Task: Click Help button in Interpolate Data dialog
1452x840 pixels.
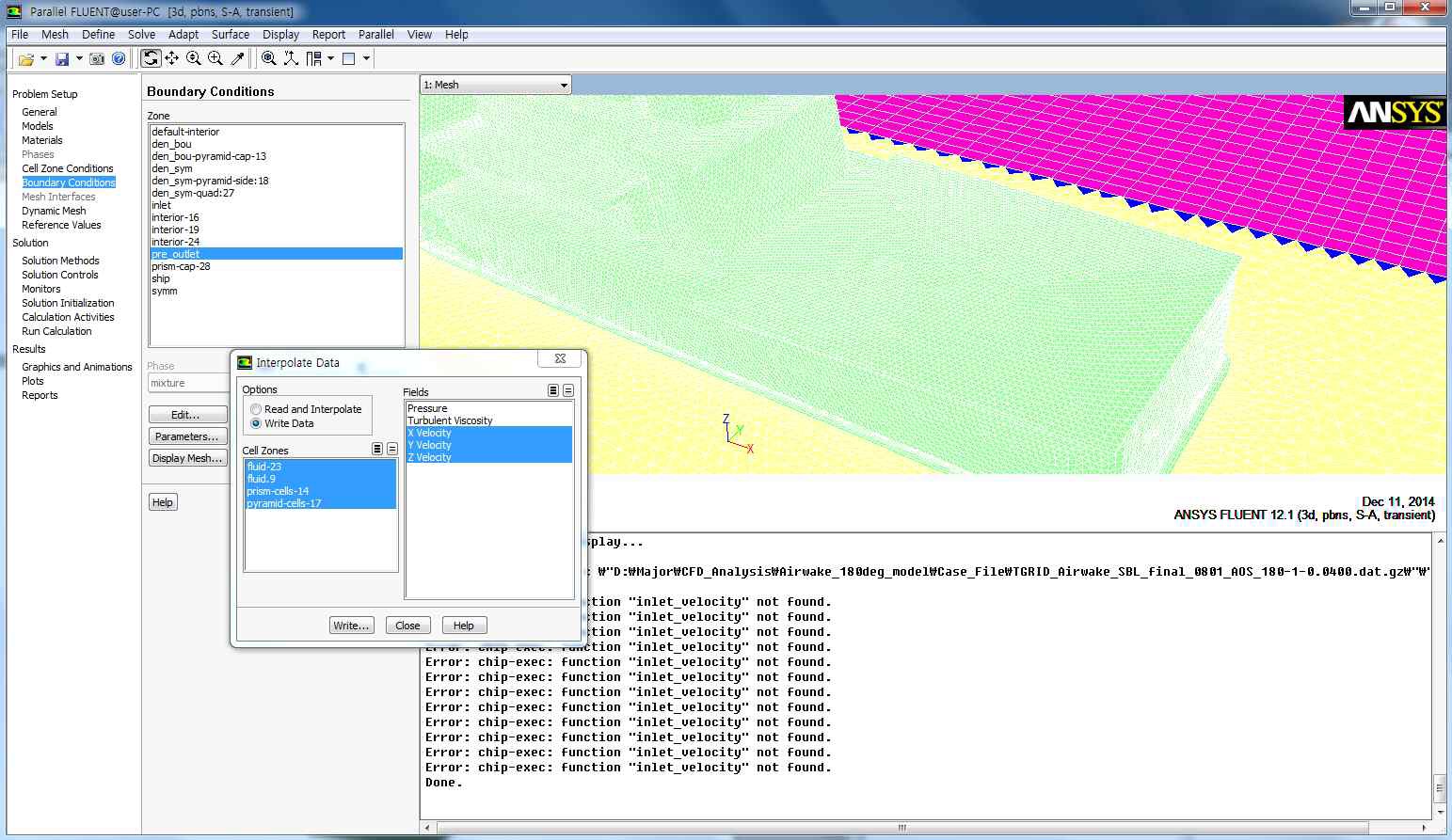Action: pos(464,626)
